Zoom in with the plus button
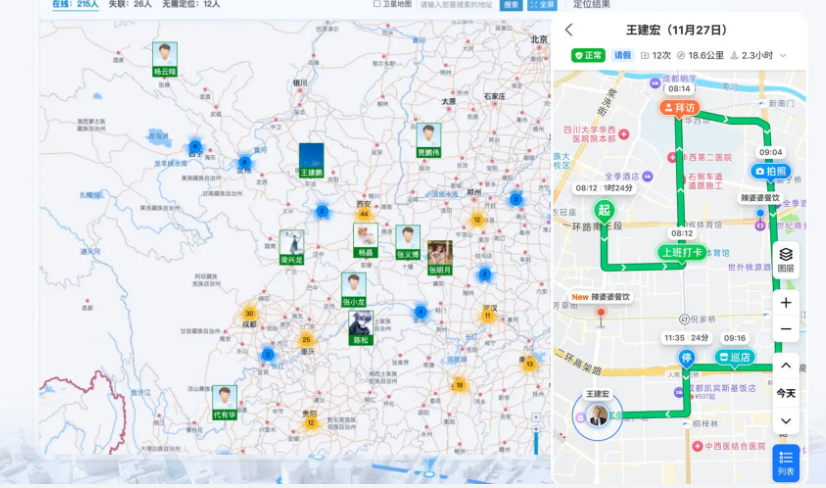 (786, 302)
